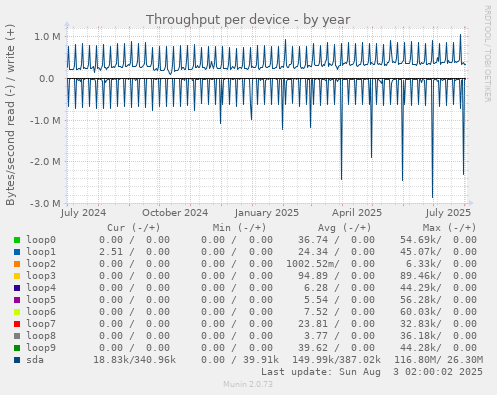Select the loop9 device label

tap(41, 348)
